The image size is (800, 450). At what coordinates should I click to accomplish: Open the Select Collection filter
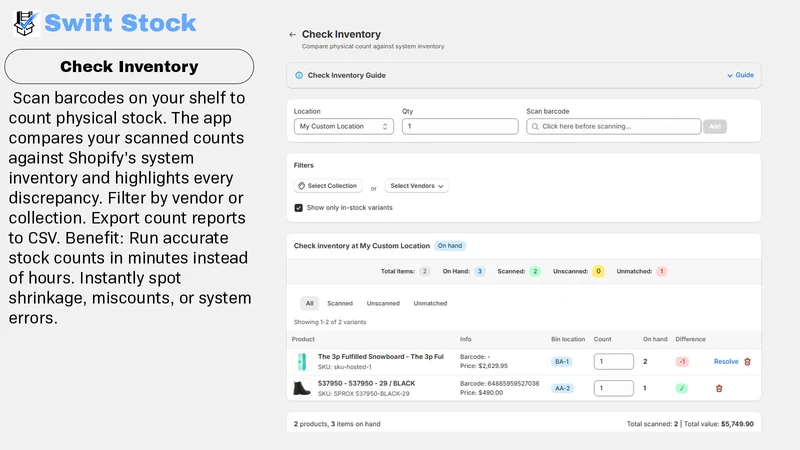(x=328, y=186)
